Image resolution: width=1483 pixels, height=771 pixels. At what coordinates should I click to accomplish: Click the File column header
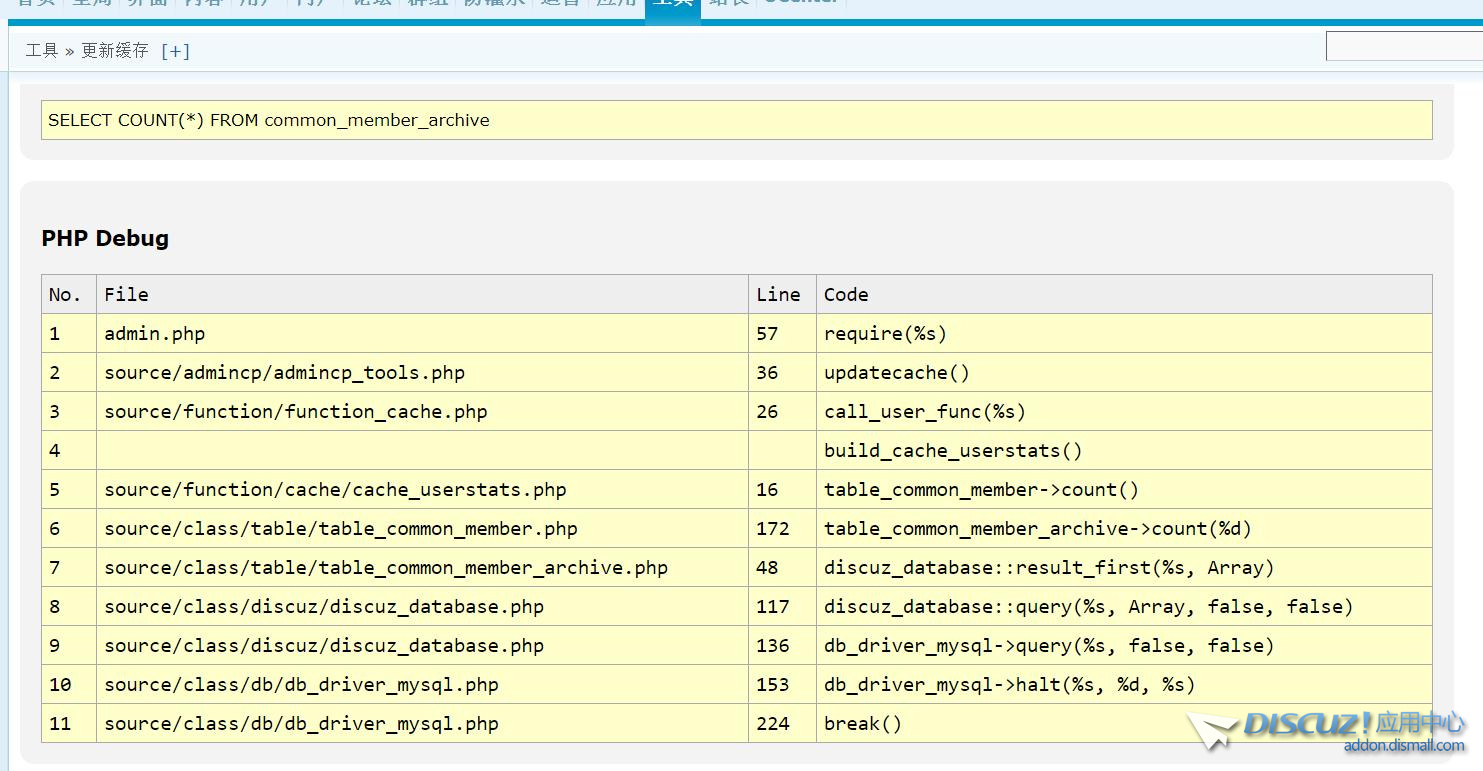(x=126, y=295)
